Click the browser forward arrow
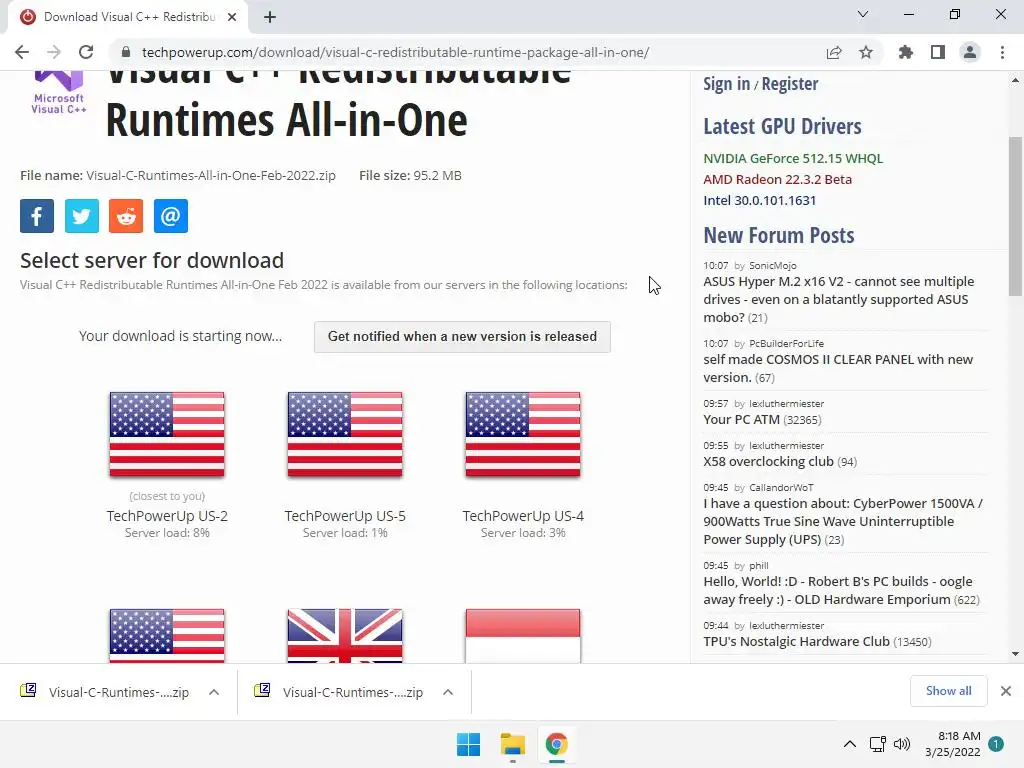This screenshot has height=768, width=1024. pyautogui.click(x=54, y=52)
